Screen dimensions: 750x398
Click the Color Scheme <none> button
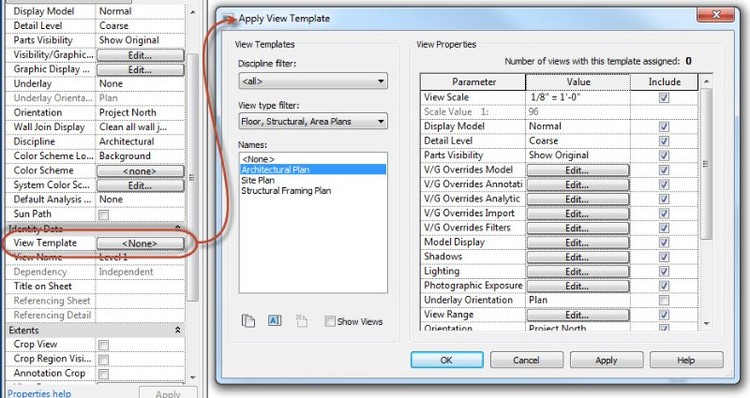pyautogui.click(x=140, y=171)
